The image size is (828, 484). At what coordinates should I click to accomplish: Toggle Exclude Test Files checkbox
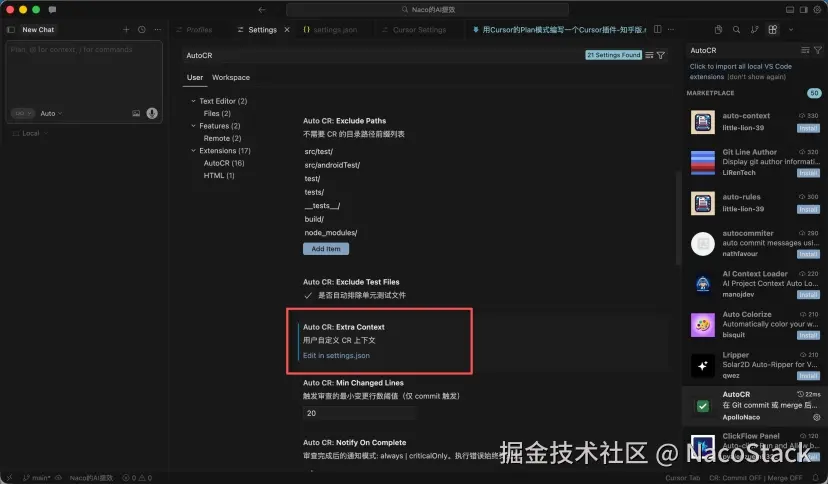click(x=308, y=296)
